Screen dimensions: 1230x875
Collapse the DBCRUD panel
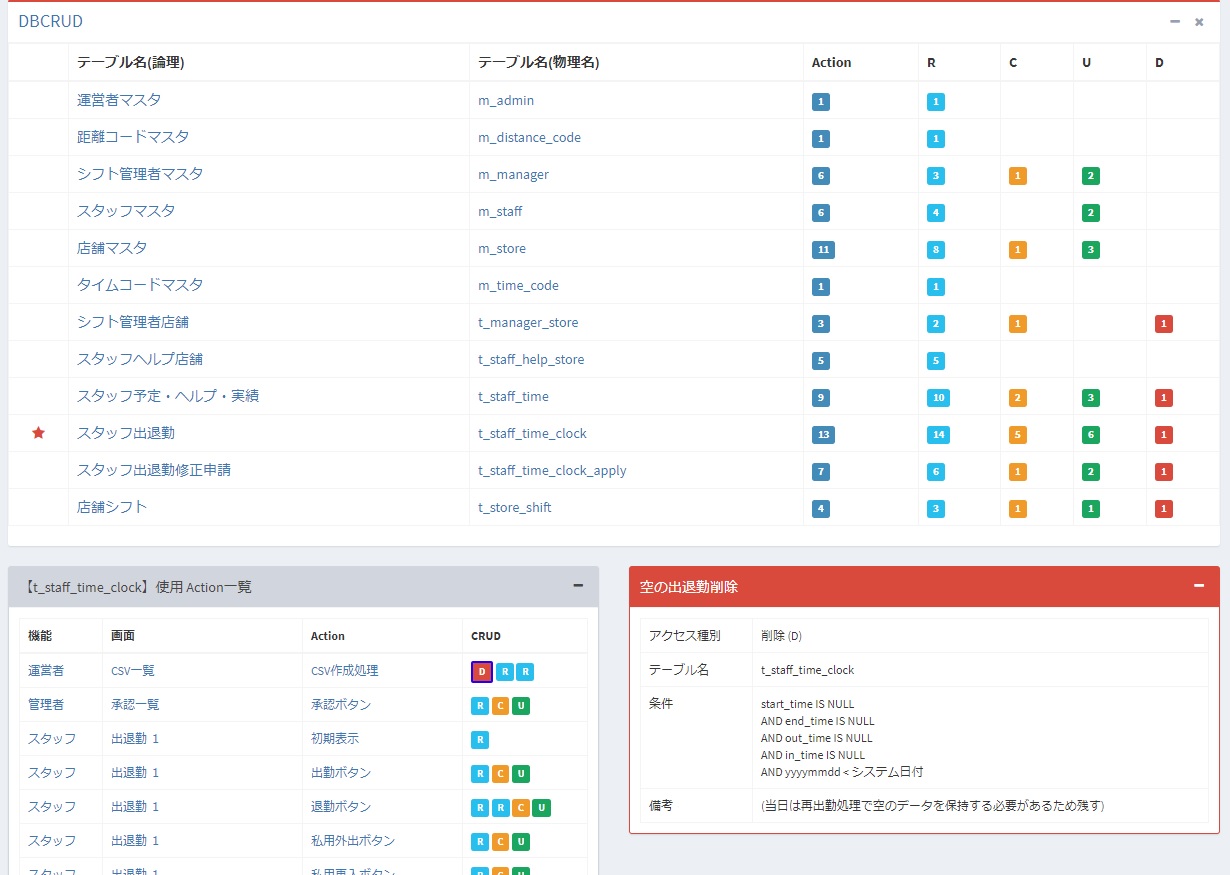click(1175, 21)
